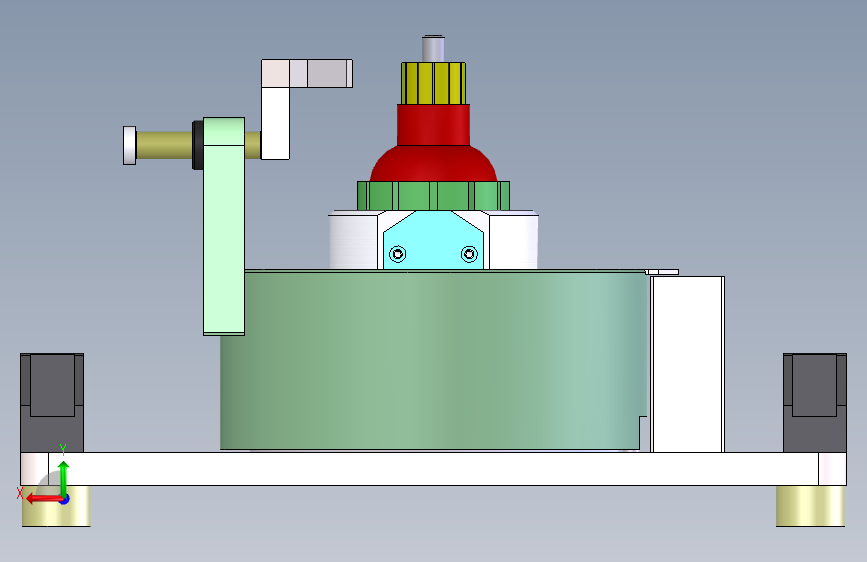867x562 pixels.
Task: Click the blue Z axis dot of triad
Action: click(x=65, y=499)
